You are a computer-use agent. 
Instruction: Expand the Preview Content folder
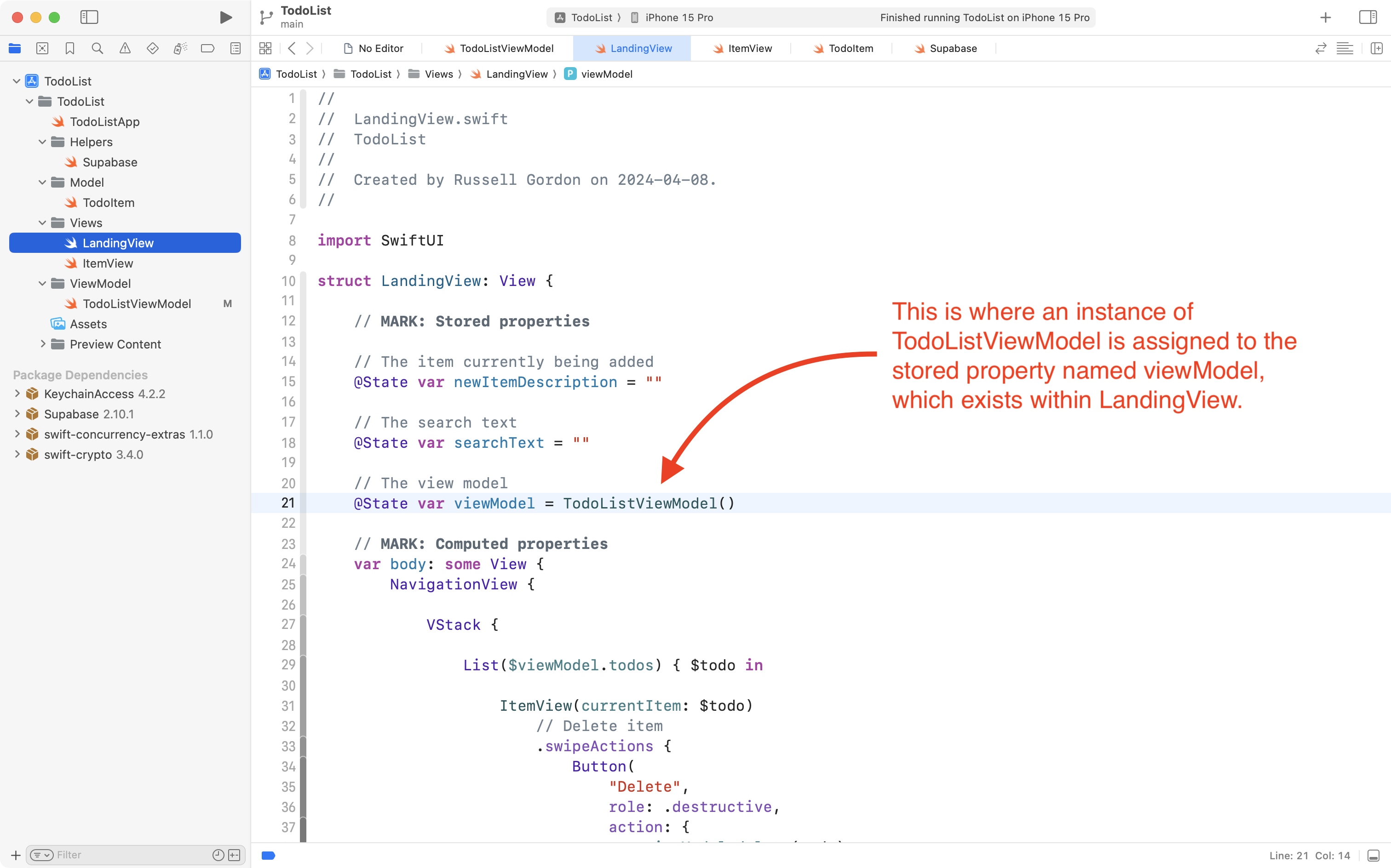pos(42,344)
